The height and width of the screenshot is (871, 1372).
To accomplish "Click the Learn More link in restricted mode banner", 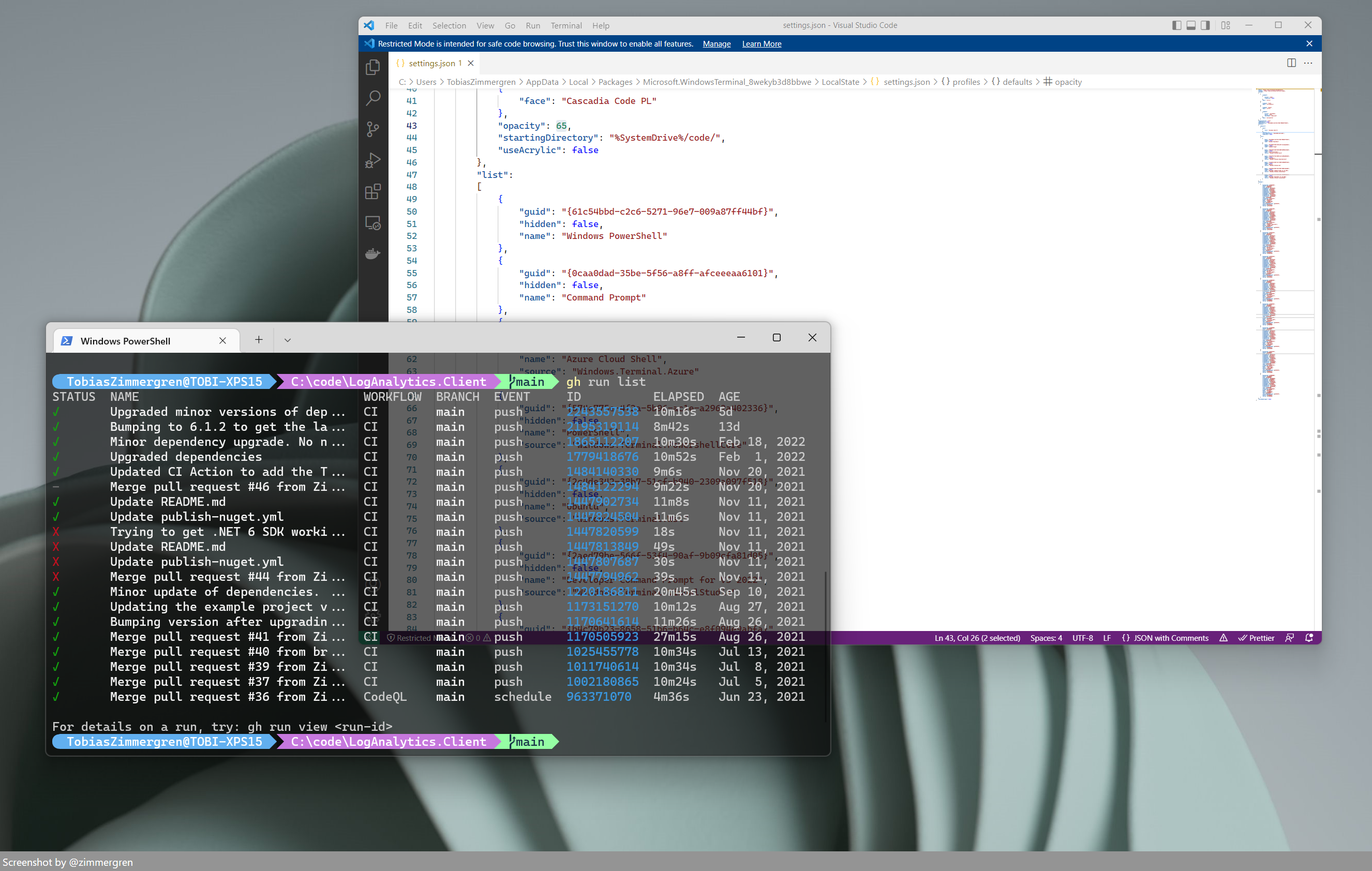I will [x=762, y=43].
